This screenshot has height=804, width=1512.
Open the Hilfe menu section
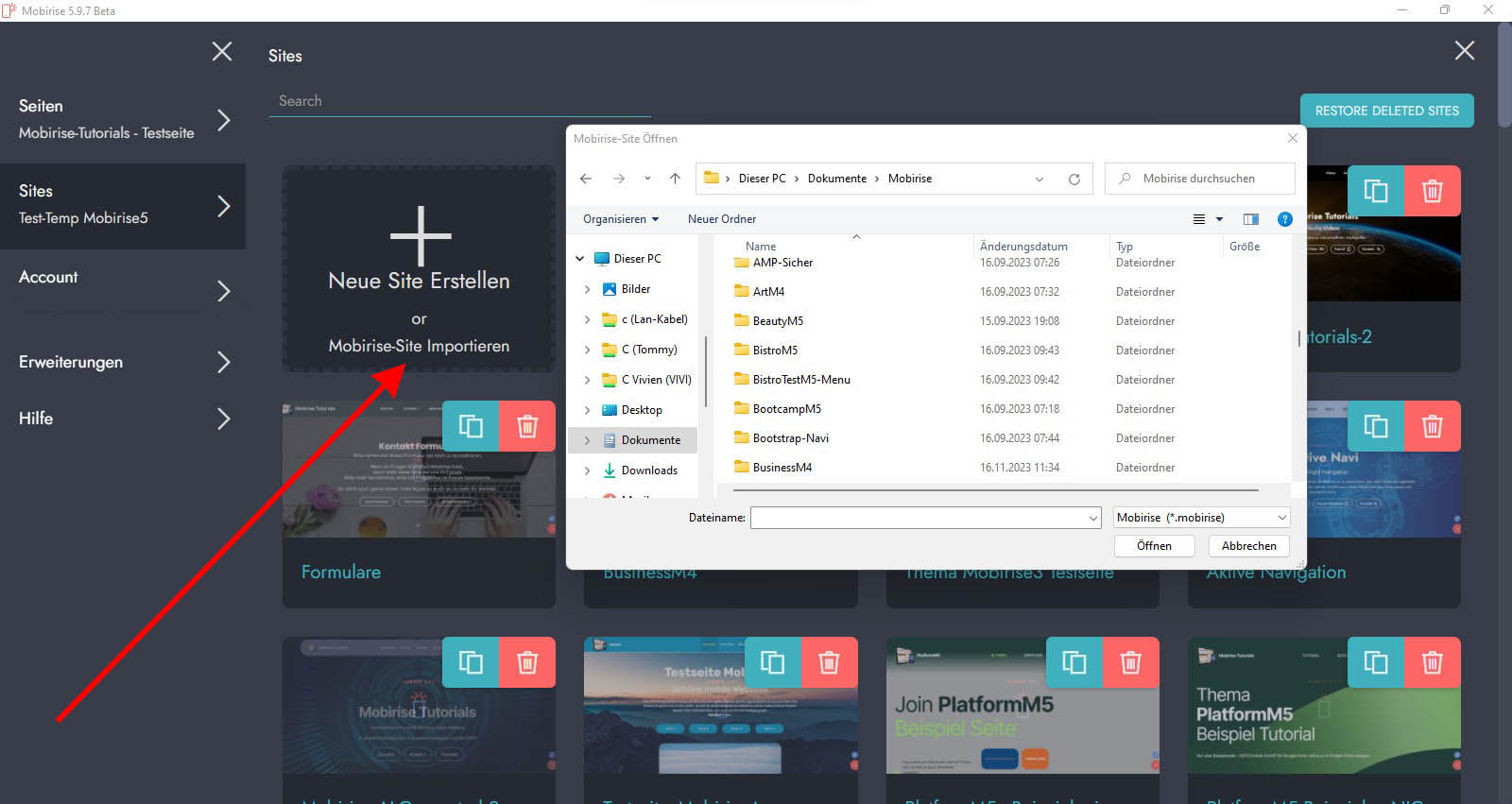[123, 418]
